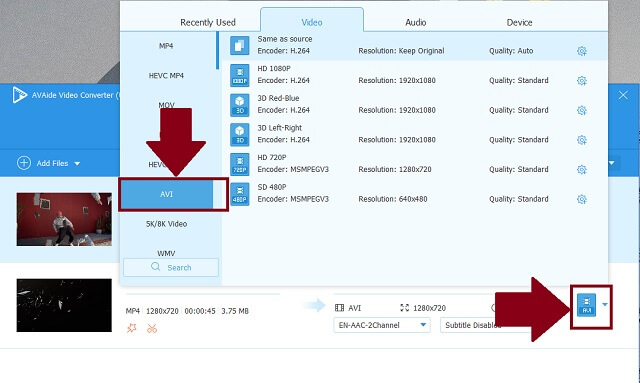The width and height of the screenshot is (640, 383).
Task: Open settings gear for Same as source
Action: click(x=582, y=51)
